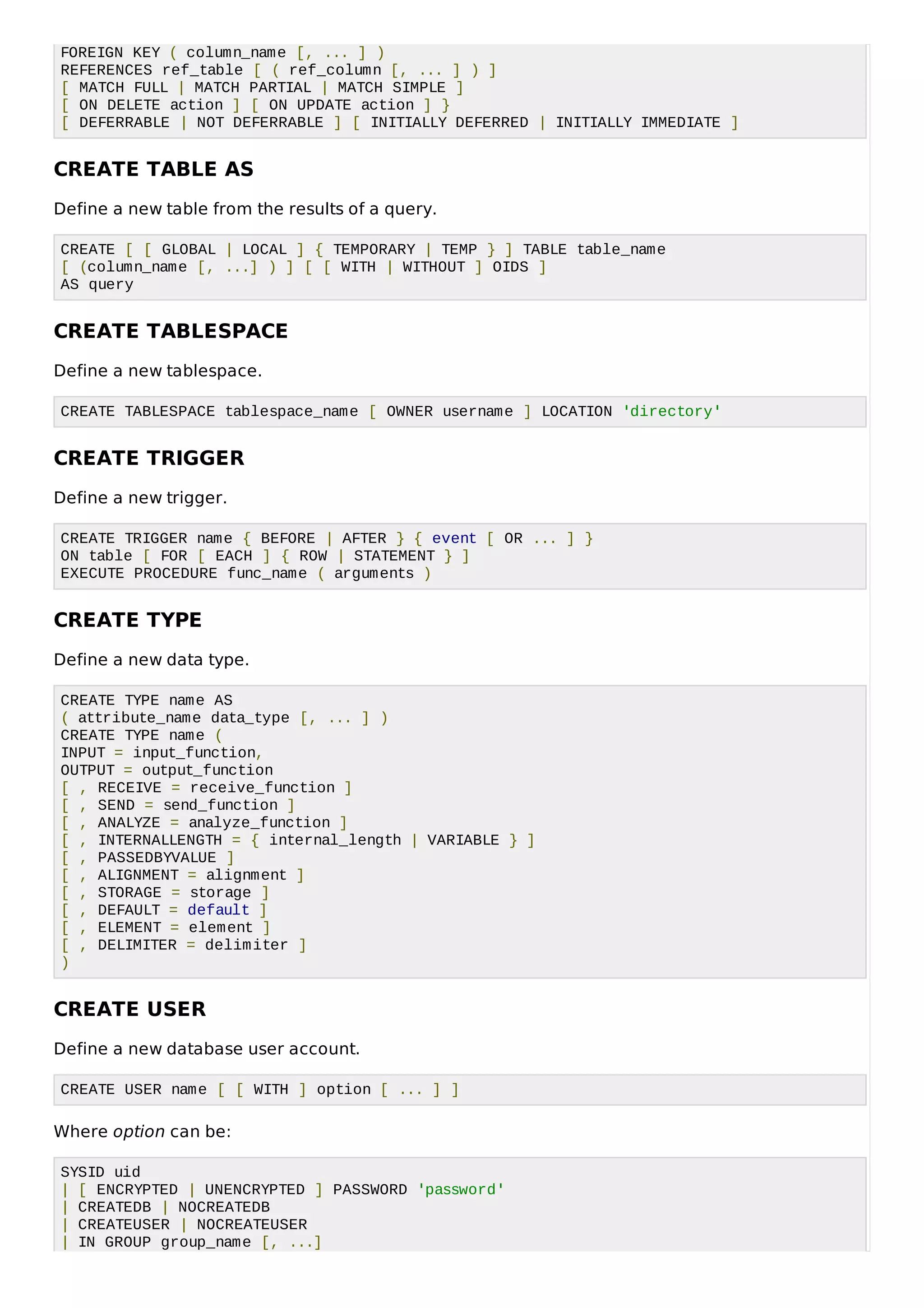
Task: Click the italic word 'option'
Action: [139, 1132]
